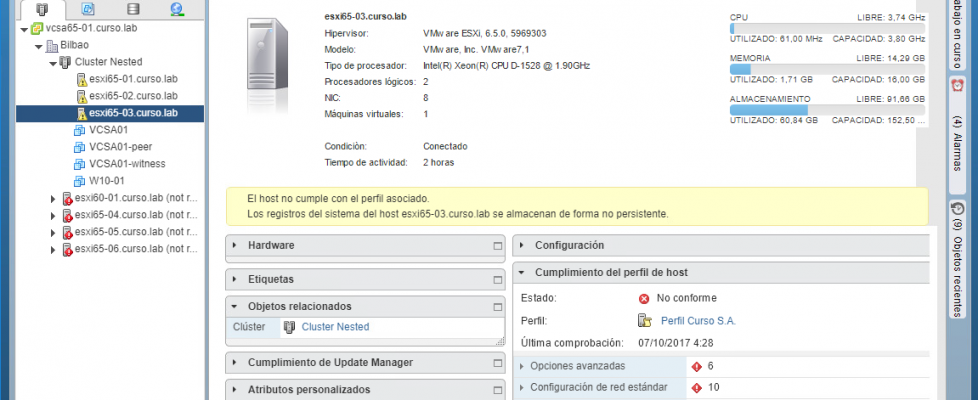This screenshot has height=400, width=978.
Task: Collapse the vcsa65-01.curso.lab tree node
Action: tap(24, 29)
